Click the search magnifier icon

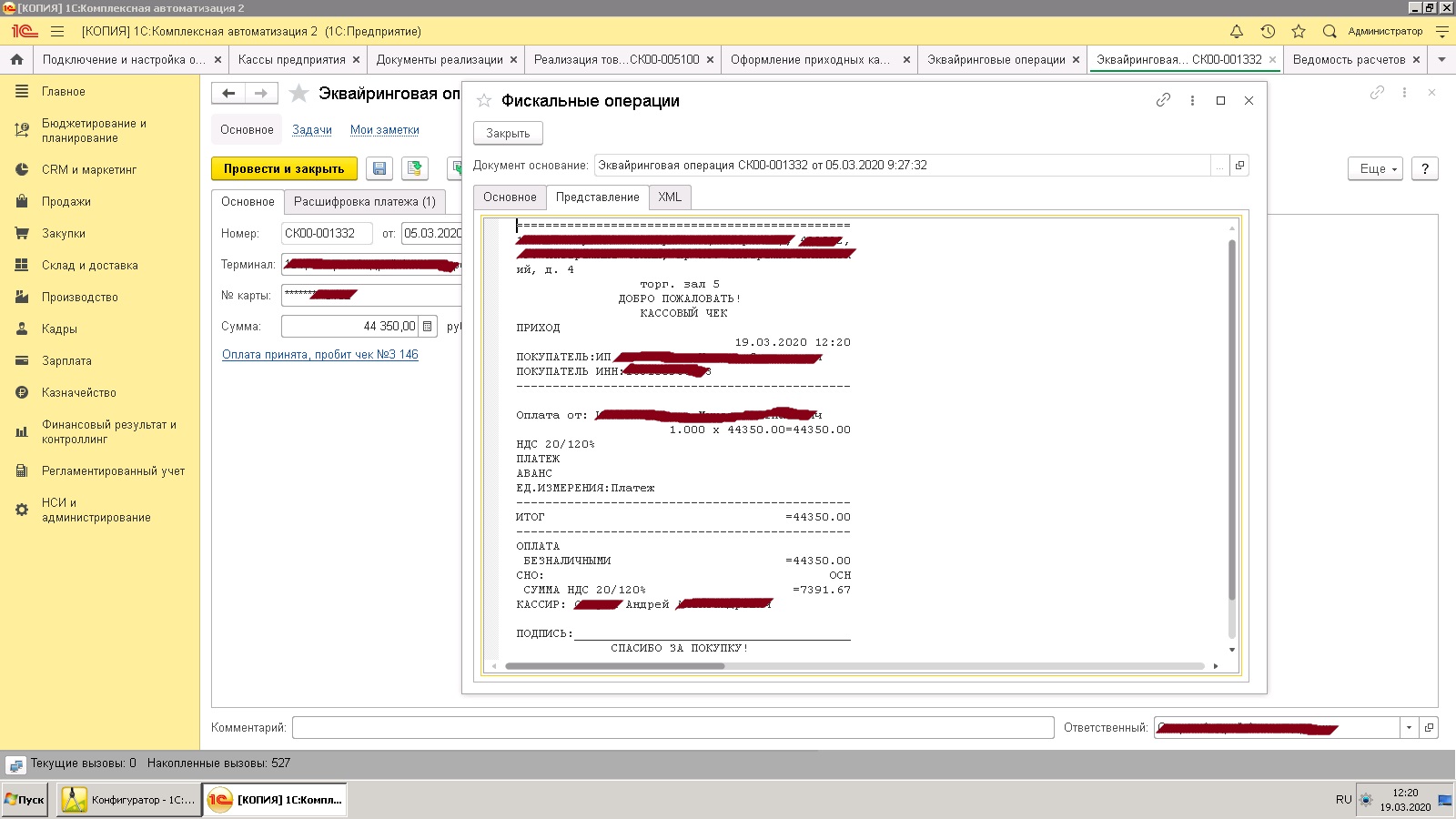click(x=1330, y=31)
